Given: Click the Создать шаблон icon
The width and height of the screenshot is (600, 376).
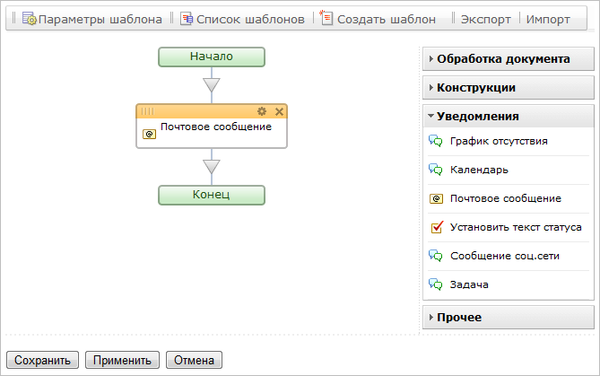Looking at the screenshot, I should point(326,18).
